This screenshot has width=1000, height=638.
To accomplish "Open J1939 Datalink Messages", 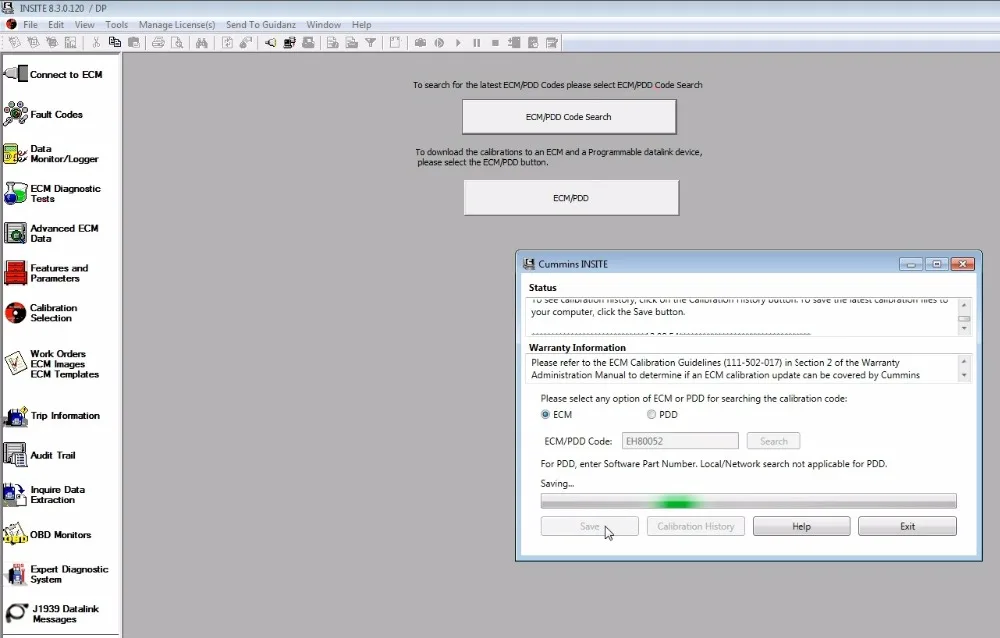I will pyautogui.click(x=52, y=614).
